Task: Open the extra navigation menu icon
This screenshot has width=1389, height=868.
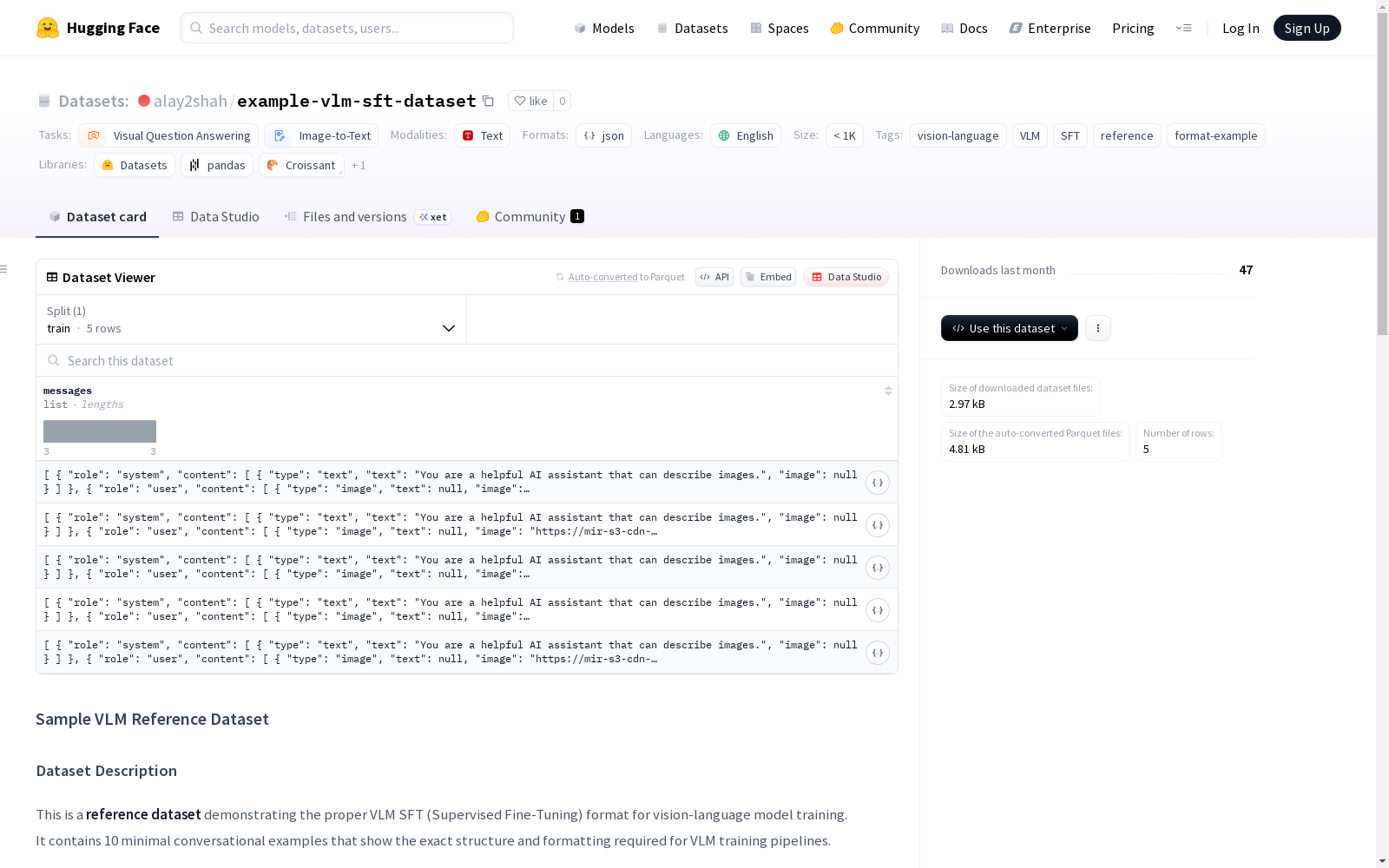Action: pyautogui.click(x=1183, y=28)
